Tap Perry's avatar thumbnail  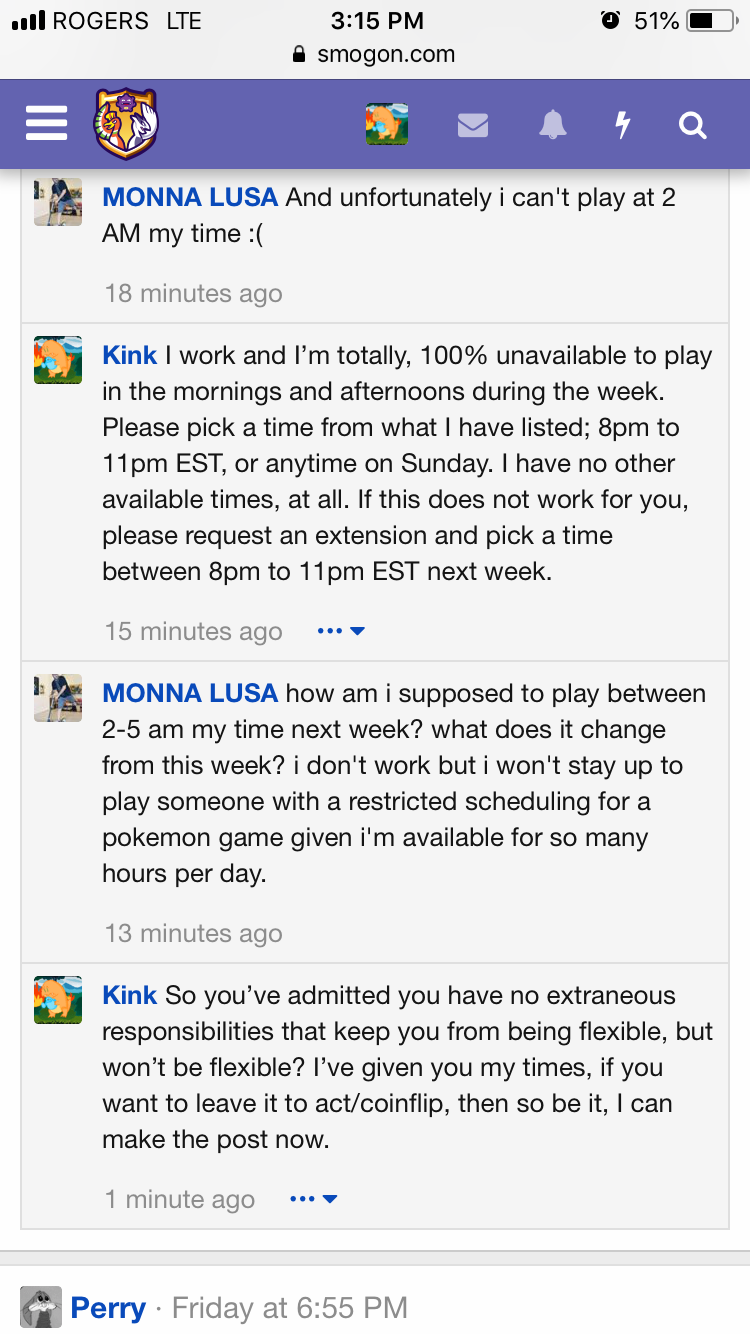coord(41,1307)
